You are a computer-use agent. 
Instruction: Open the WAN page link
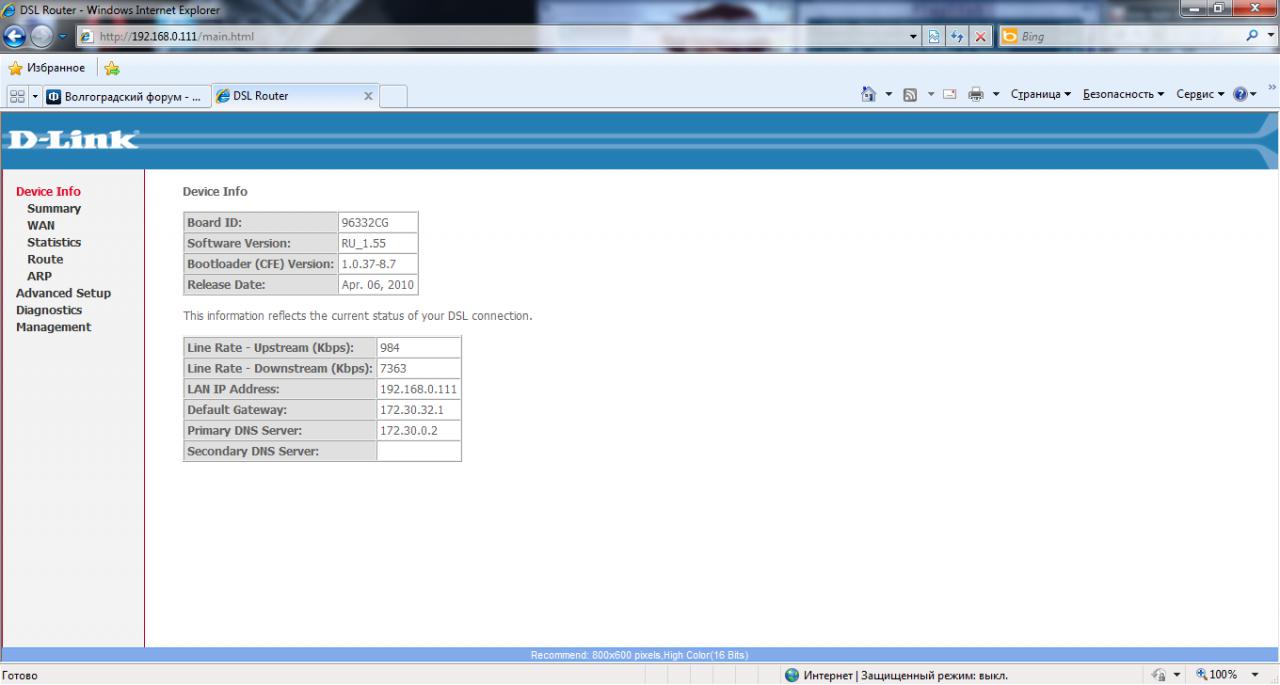click(41, 226)
